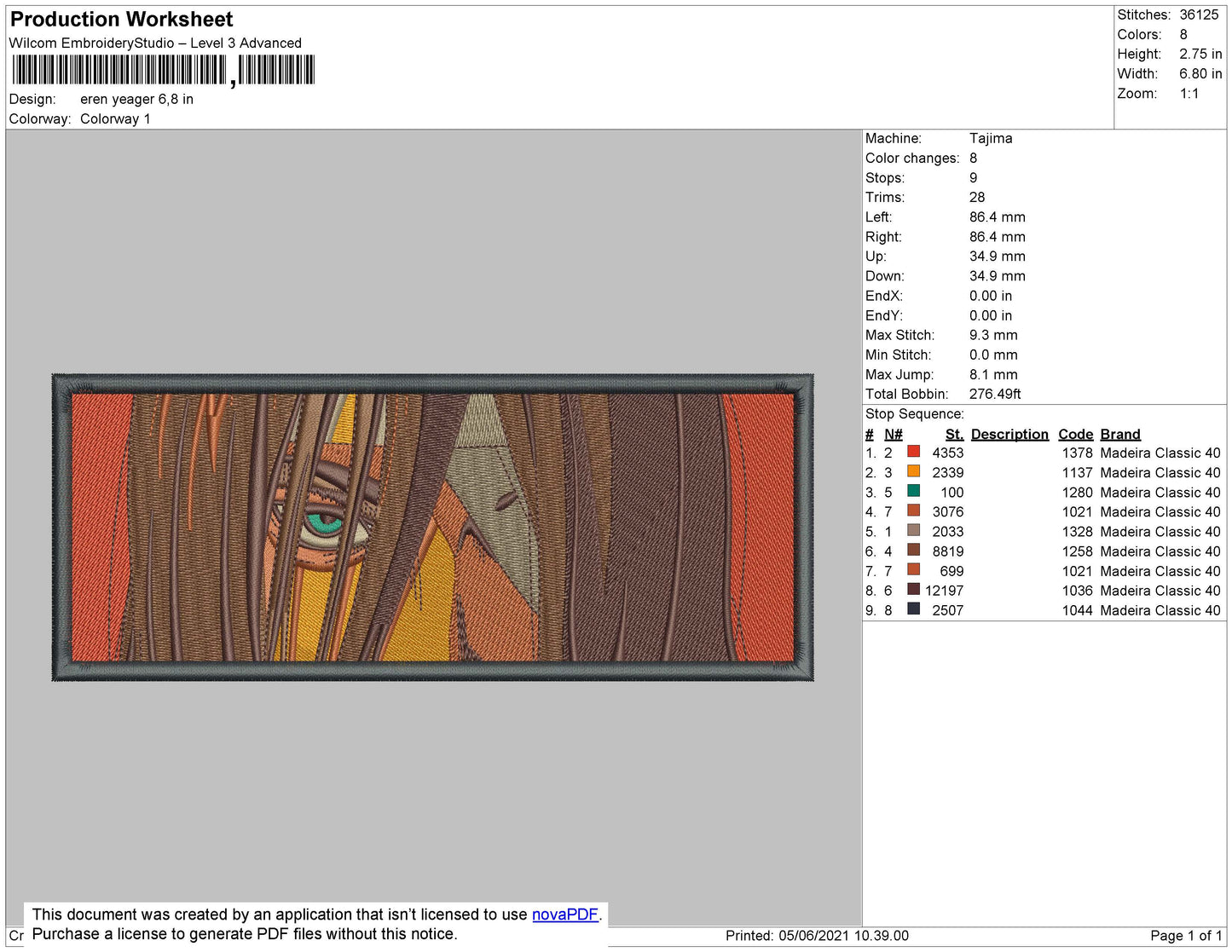This screenshot has height=952, width=1232.
Task: Click the Stops value 9
Action: (x=974, y=177)
